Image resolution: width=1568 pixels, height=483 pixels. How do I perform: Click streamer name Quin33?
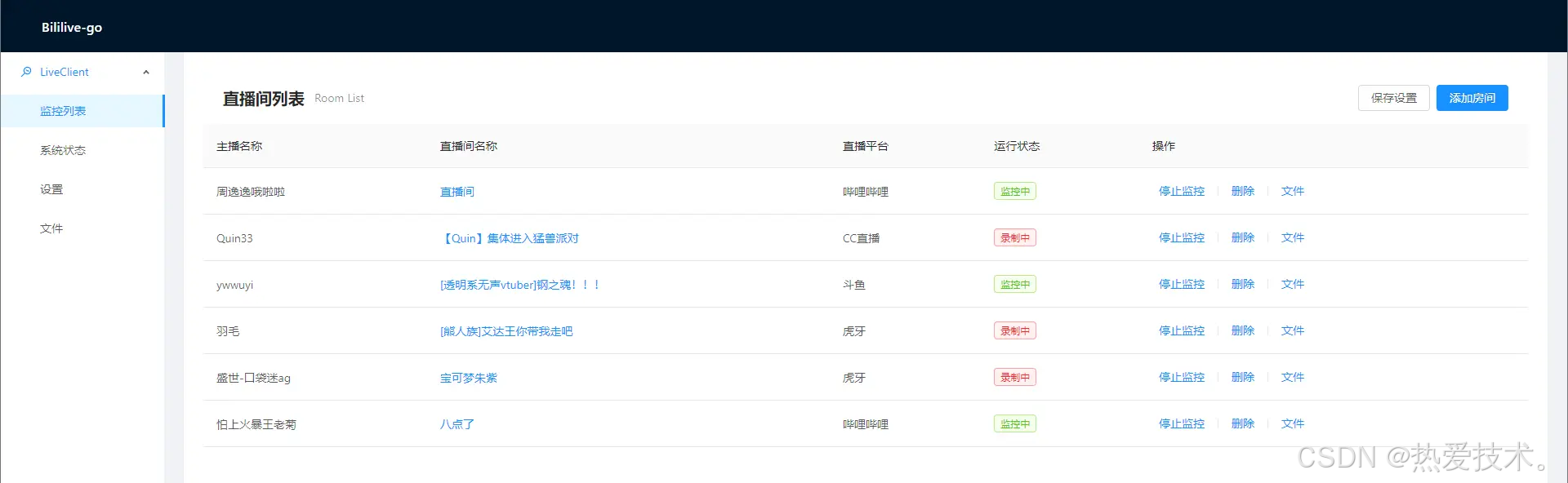pos(234,238)
